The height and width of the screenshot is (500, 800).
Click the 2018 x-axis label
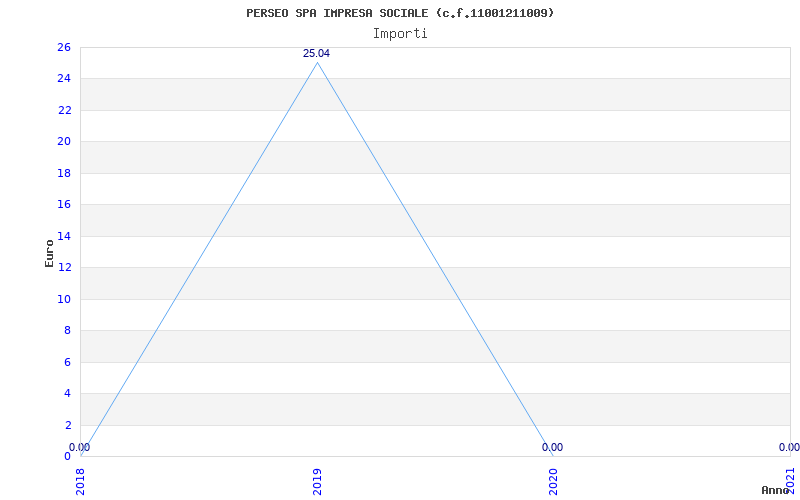point(81,481)
